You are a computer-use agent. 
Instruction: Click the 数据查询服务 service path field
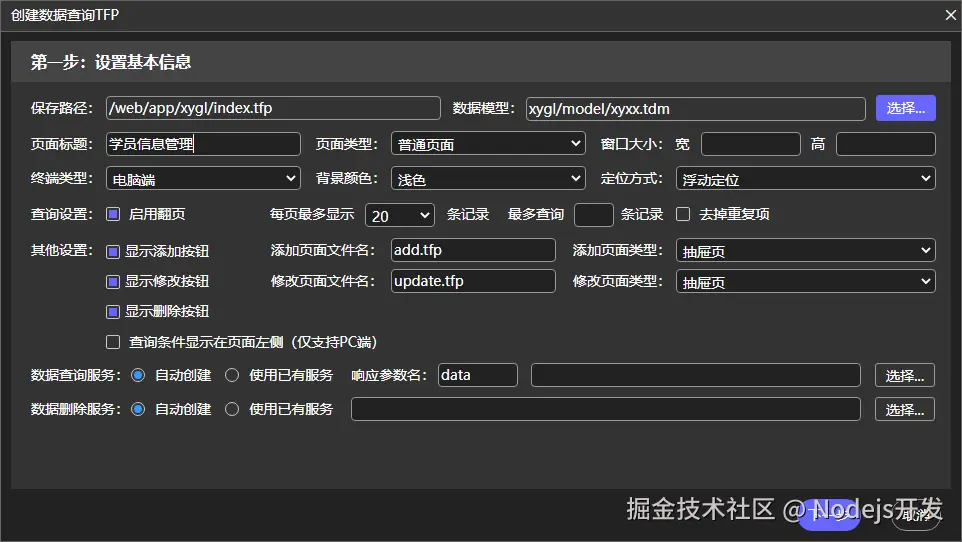696,375
